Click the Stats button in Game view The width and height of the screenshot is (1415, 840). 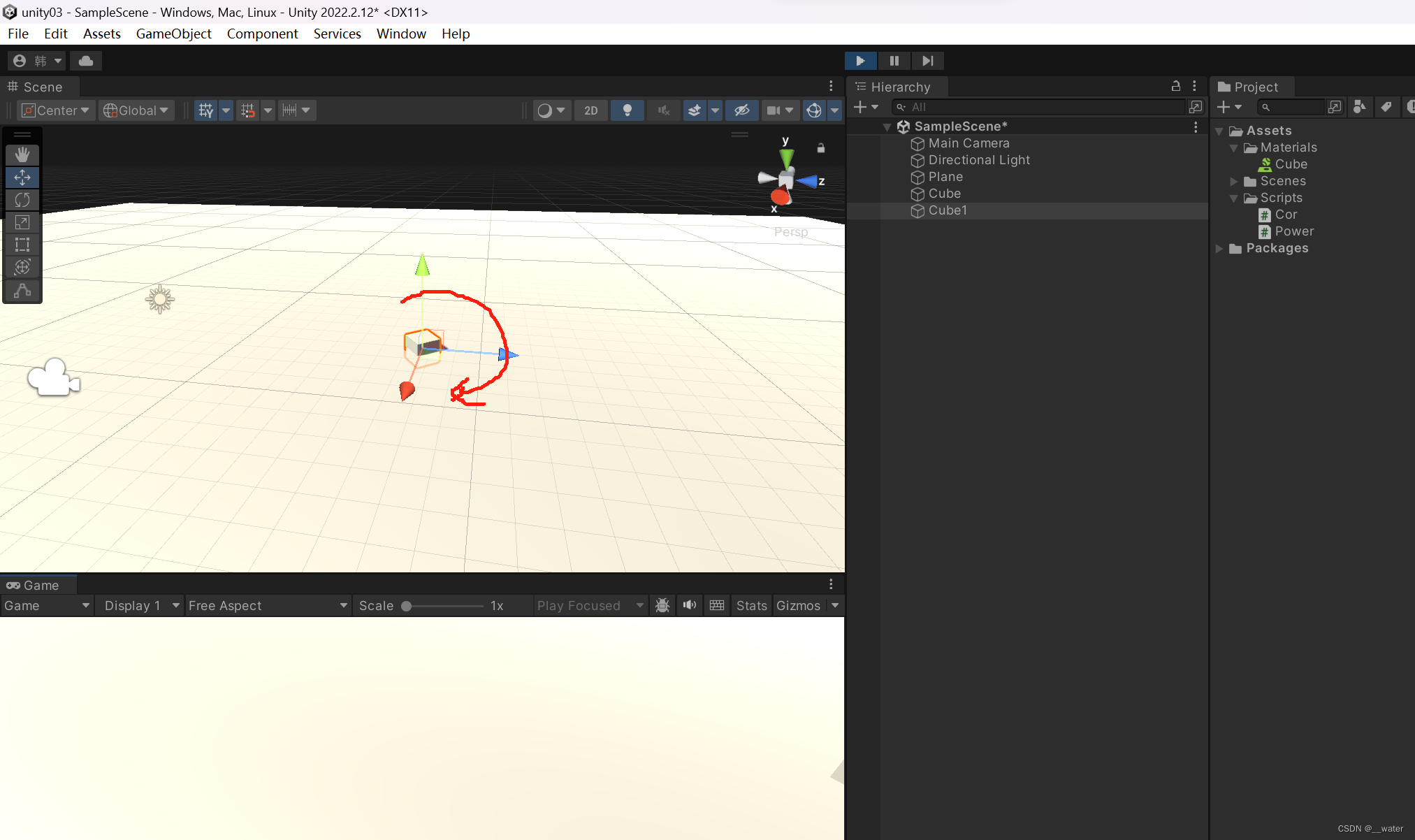point(751,605)
